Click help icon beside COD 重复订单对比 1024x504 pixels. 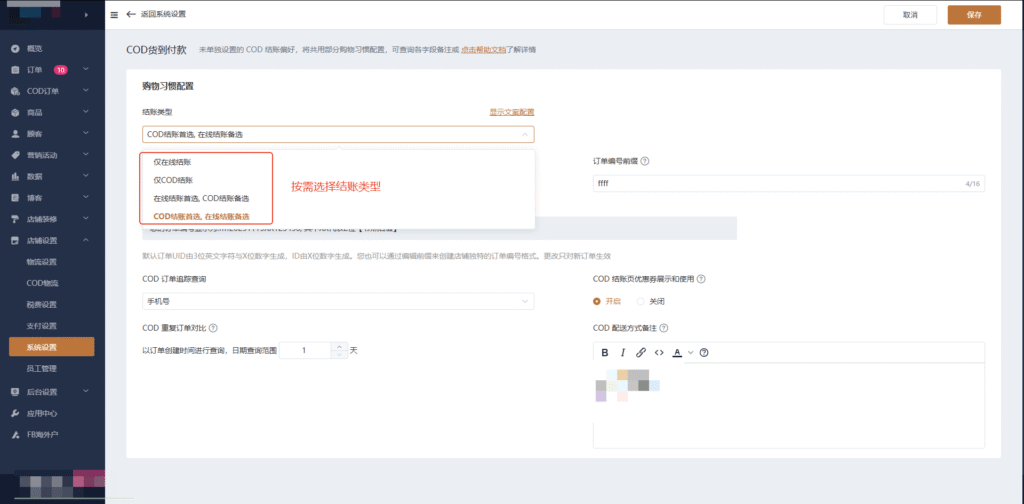(x=213, y=328)
